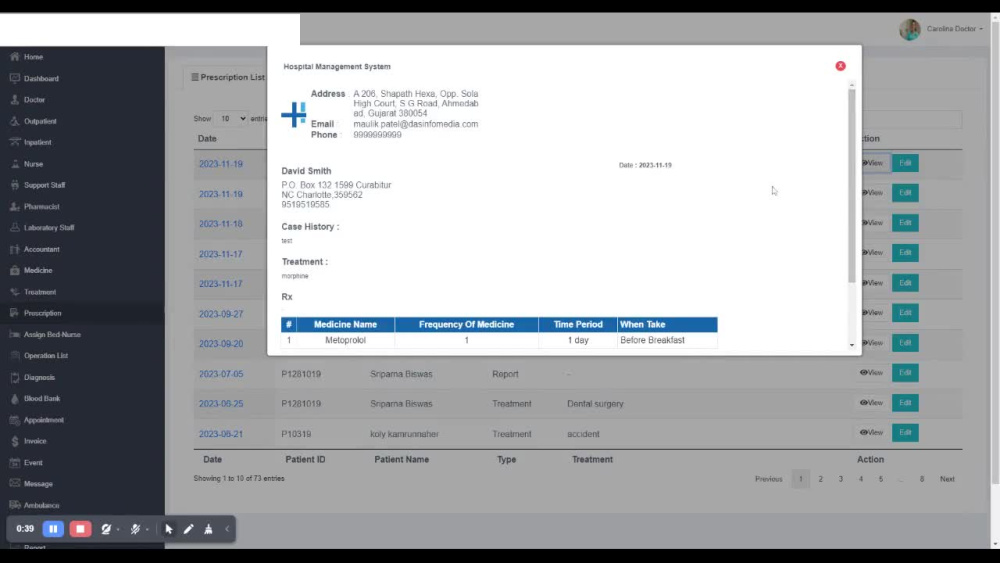Open Carolina Doctor user dropdown
The image size is (1000, 563).
[x=955, y=29]
